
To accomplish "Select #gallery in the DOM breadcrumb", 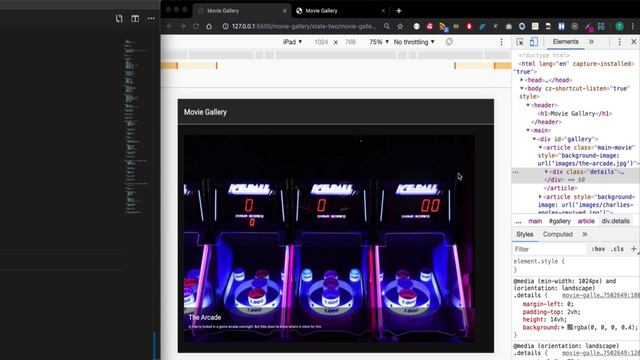I will (560, 221).
